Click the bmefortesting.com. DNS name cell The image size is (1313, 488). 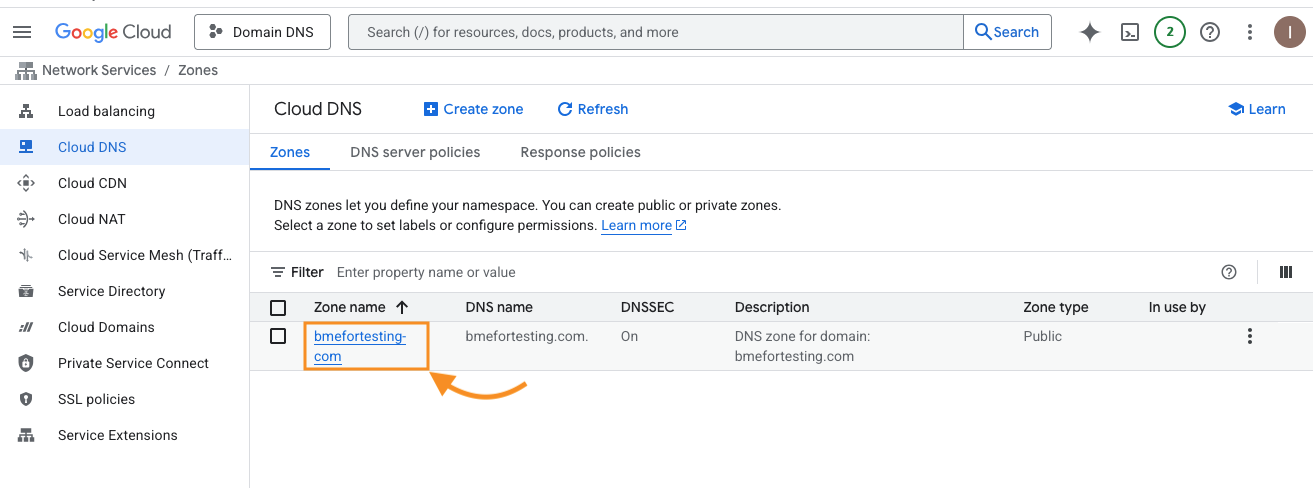tap(527, 336)
